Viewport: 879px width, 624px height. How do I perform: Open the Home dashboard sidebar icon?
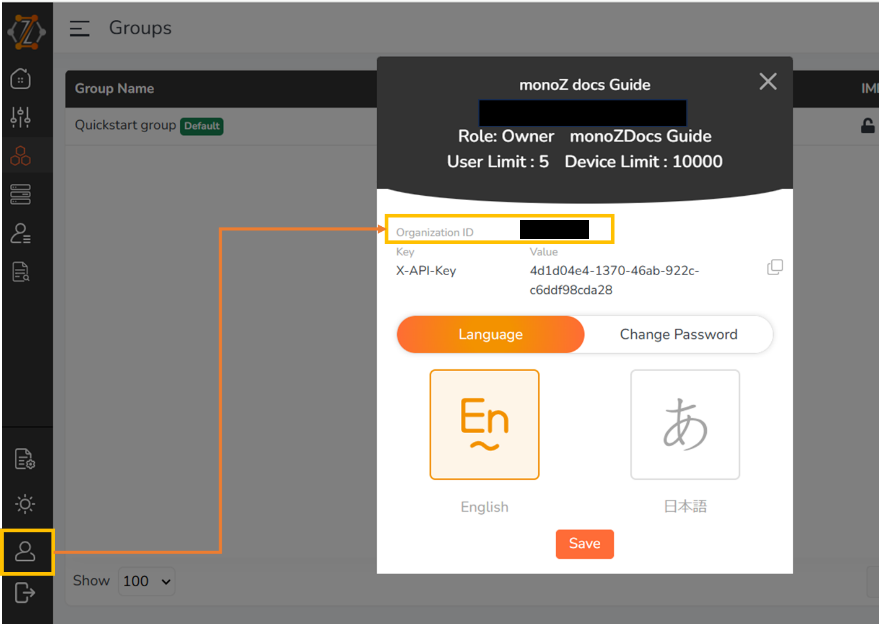pos(21,79)
